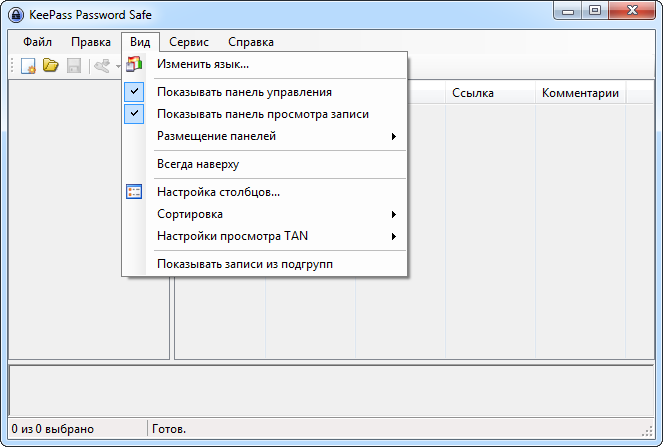
Task: Open the Файл menu
Action: pyautogui.click(x=37, y=42)
